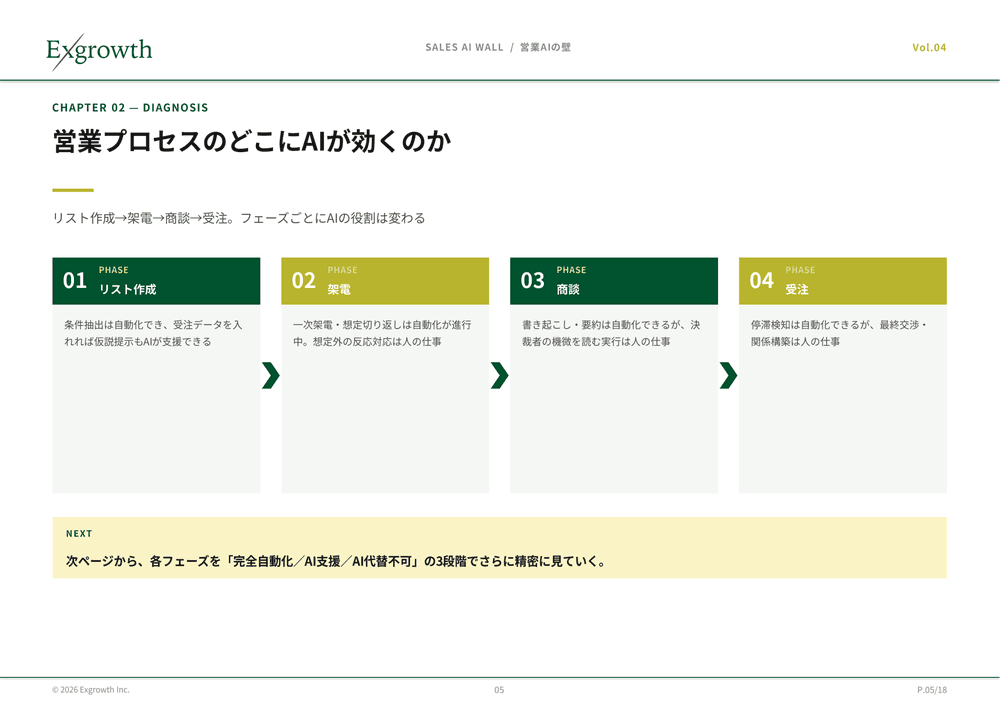This screenshot has height=708, width=1000.
Task: Click the number '01' in phase header
Action: pos(75,281)
